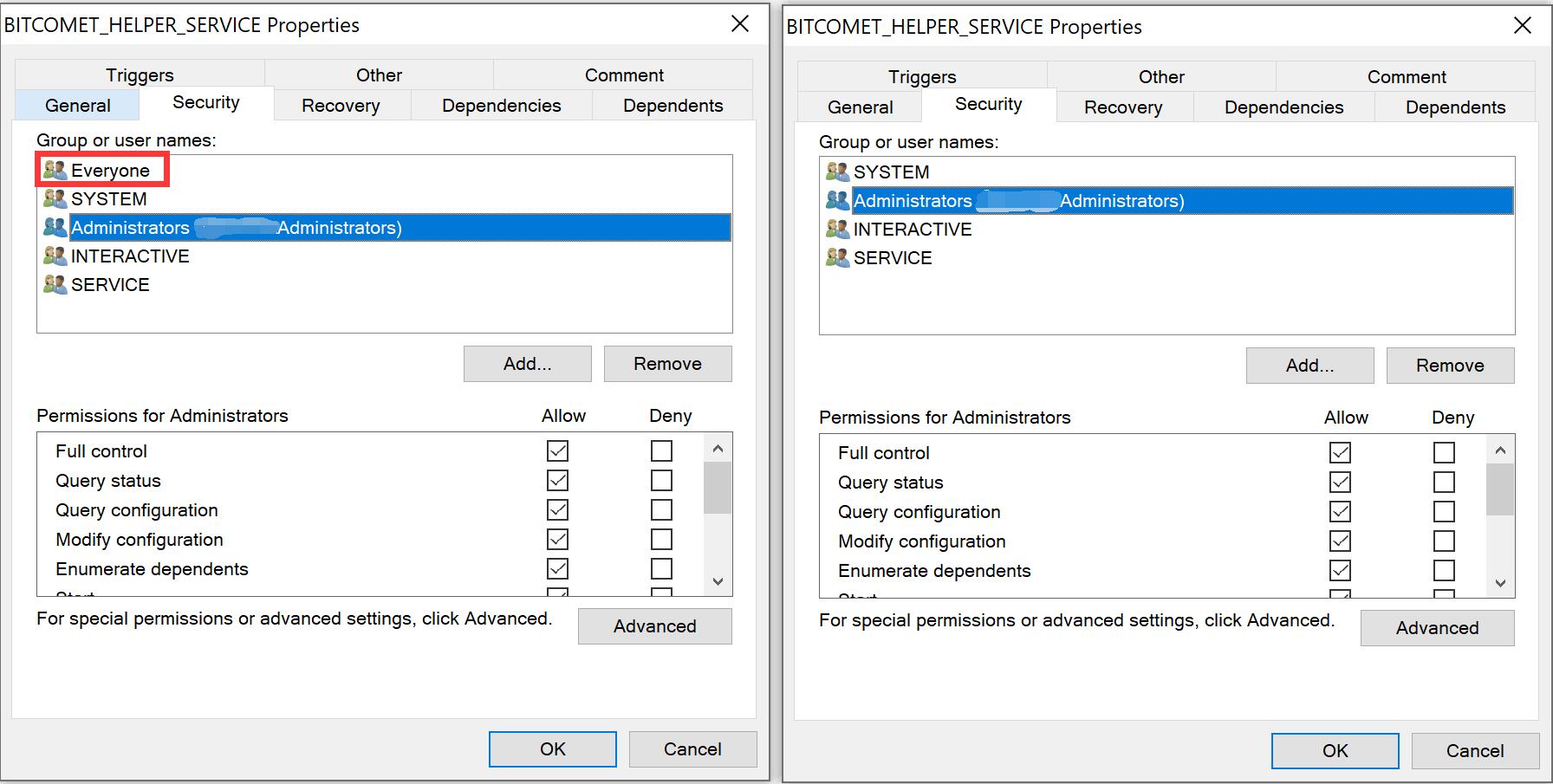This screenshot has width=1553, height=784.
Task: Click Add... button in right window
Action: click(x=1310, y=366)
